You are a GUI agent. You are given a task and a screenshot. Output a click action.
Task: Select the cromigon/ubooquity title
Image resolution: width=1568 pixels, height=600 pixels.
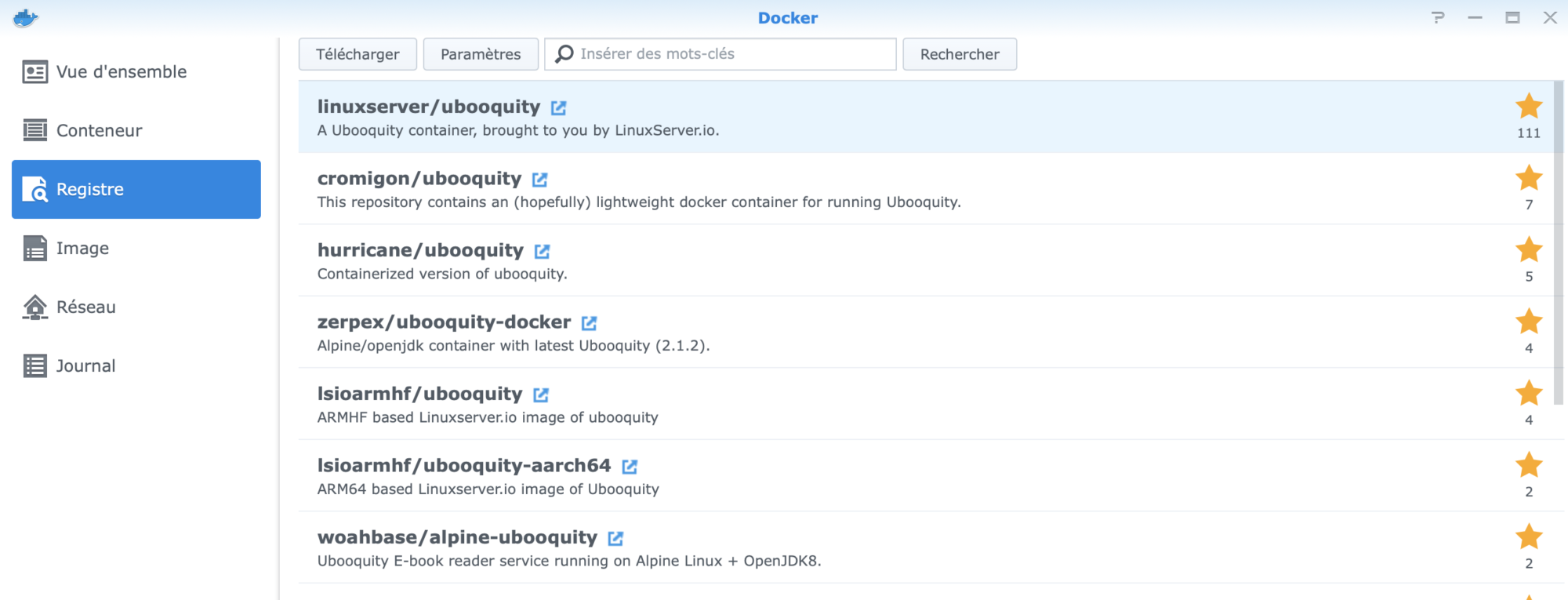pyautogui.click(x=419, y=179)
